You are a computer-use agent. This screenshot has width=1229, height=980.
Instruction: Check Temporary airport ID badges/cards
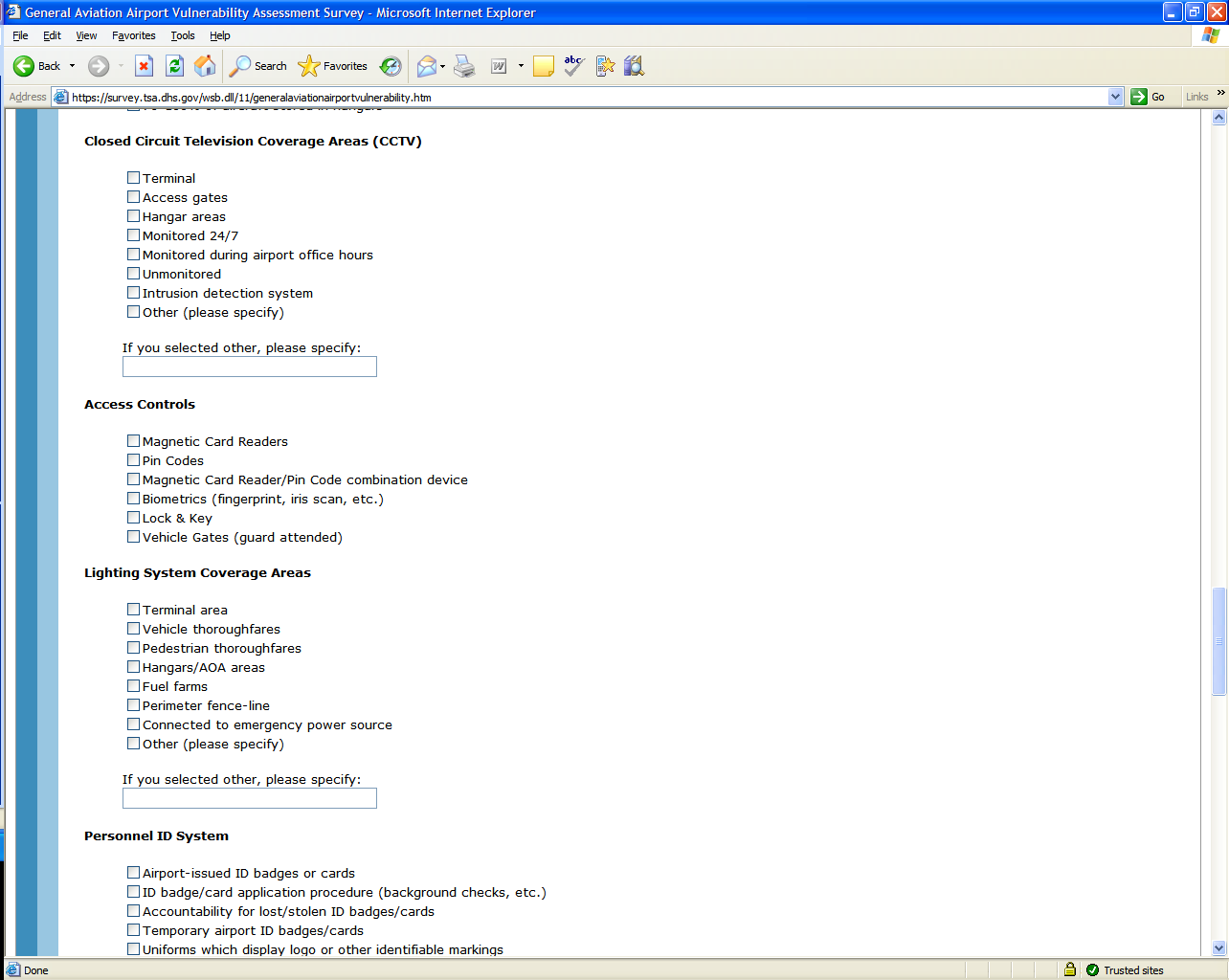pos(134,930)
